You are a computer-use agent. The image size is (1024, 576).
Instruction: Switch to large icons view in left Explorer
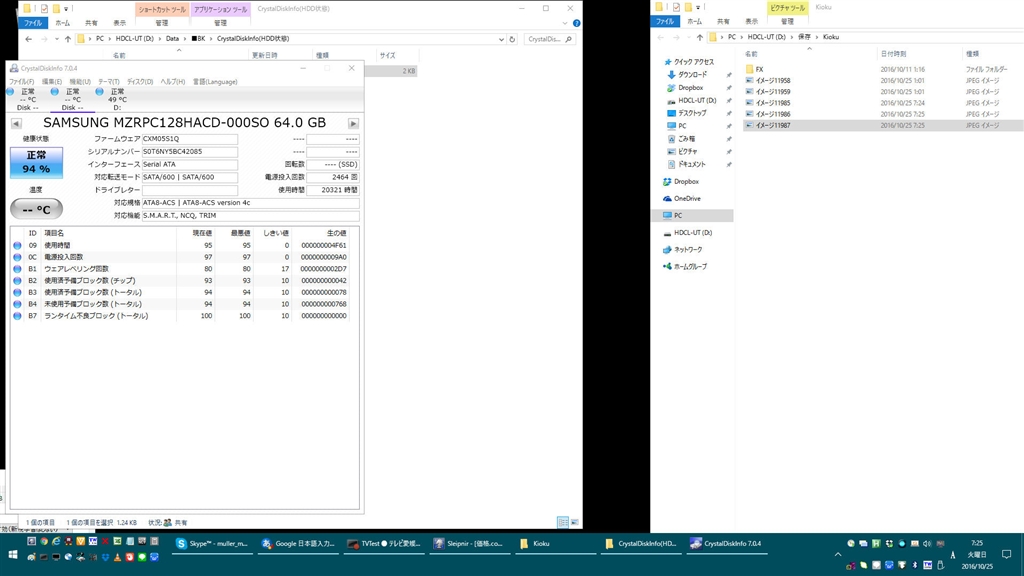coord(575,522)
